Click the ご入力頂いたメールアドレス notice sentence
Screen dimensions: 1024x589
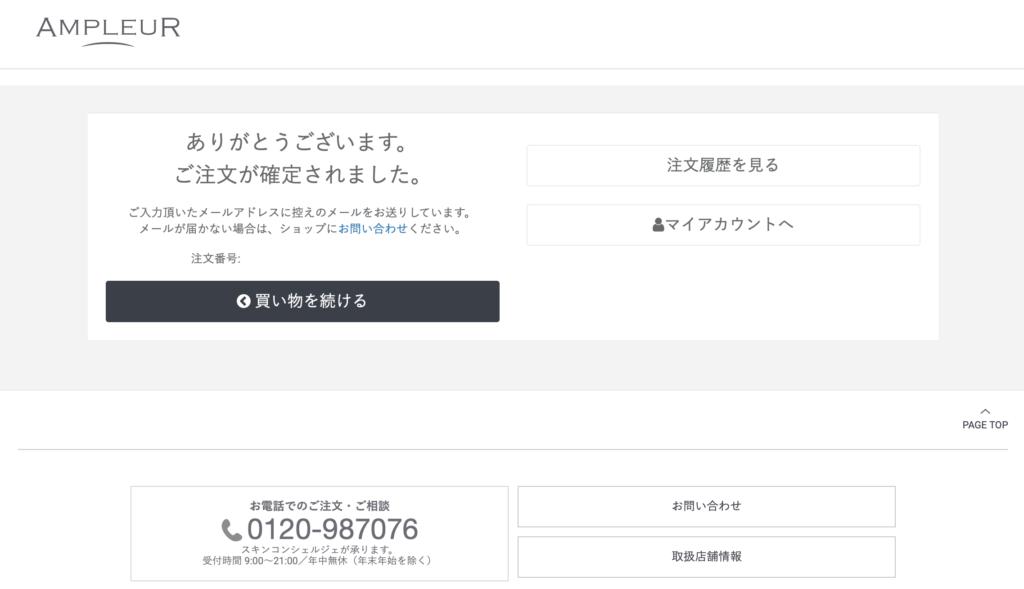tap(300, 212)
